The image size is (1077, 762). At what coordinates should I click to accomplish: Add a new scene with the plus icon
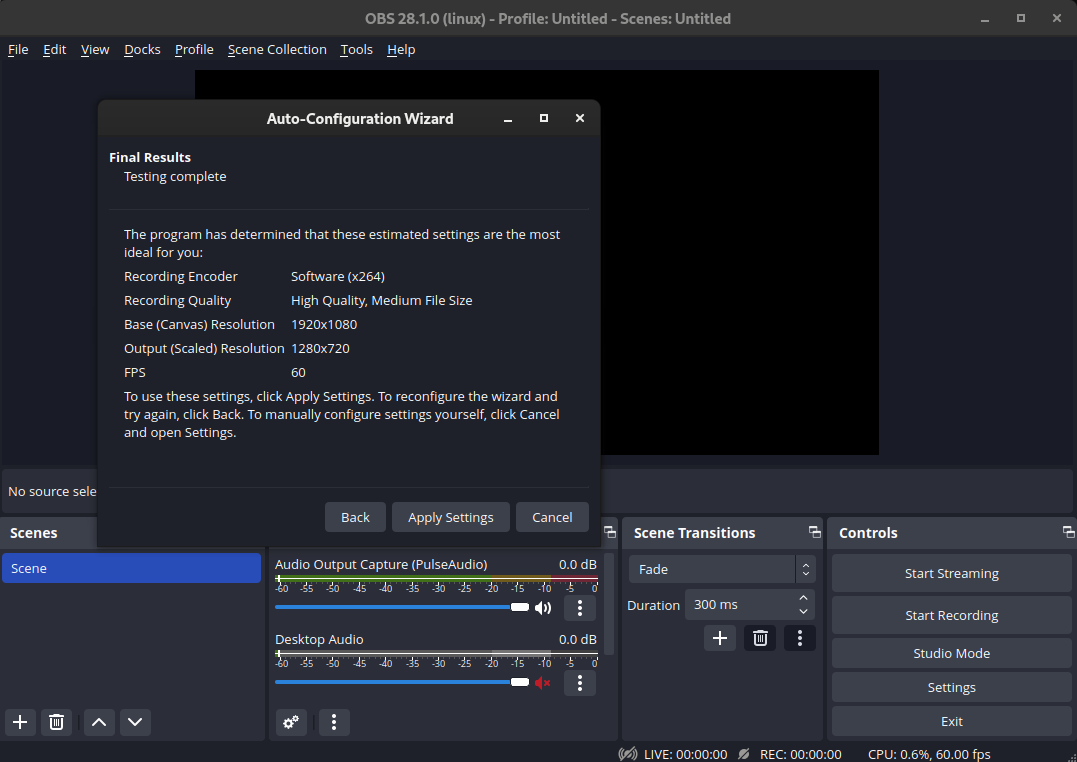pyautogui.click(x=19, y=722)
